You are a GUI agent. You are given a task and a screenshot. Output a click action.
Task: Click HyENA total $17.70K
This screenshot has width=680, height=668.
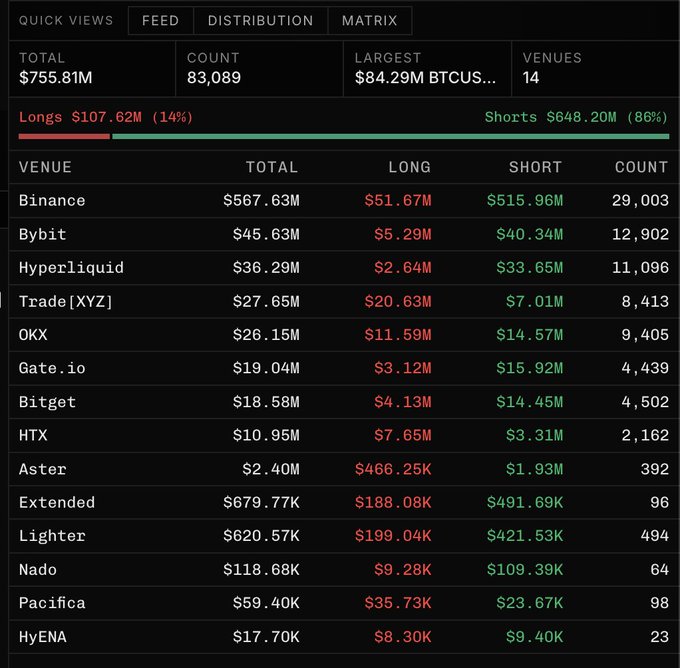click(x=266, y=637)
